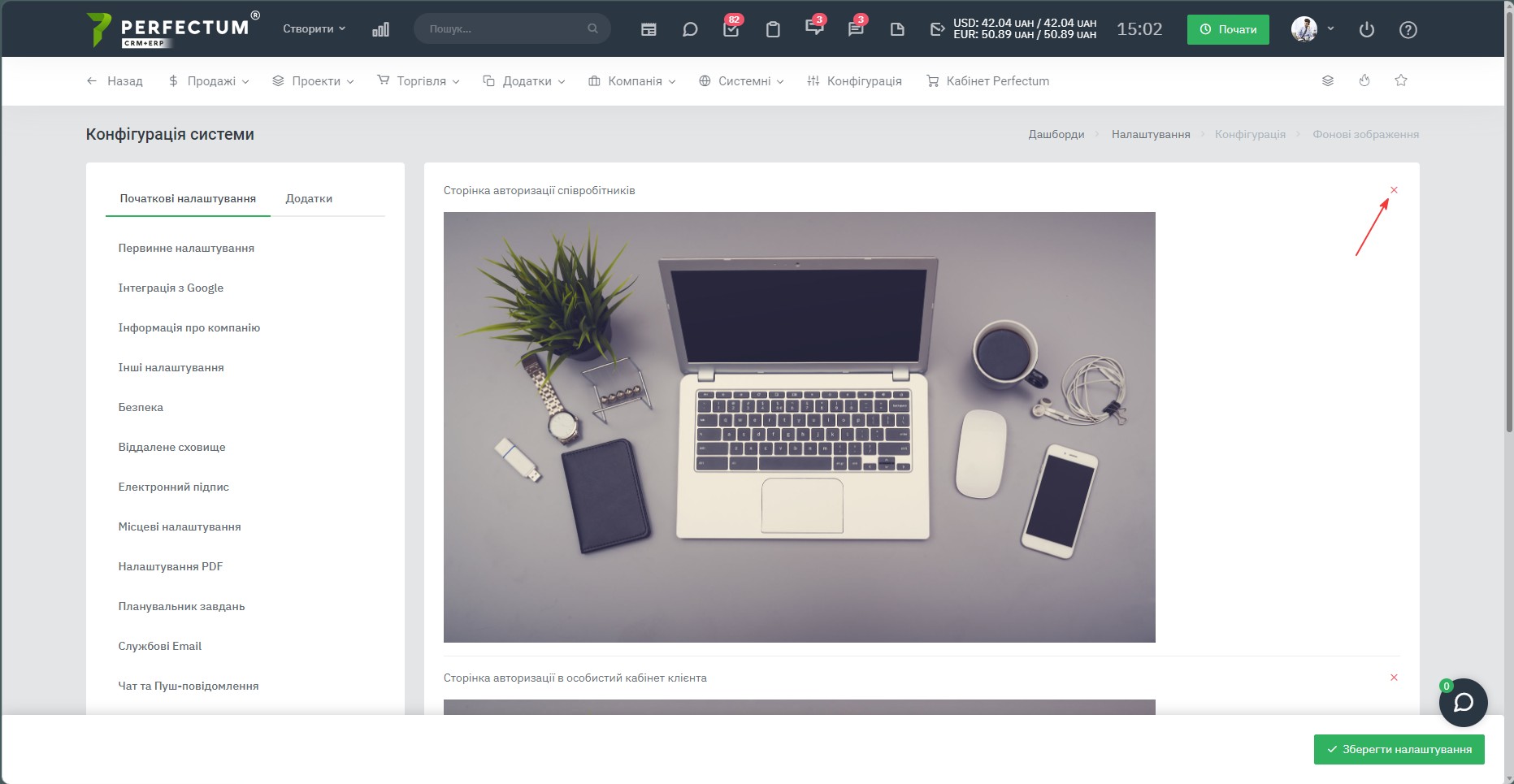Expand the Створити dropdown
This screenshot has height=784, width=1514.
tap(315, 28)
